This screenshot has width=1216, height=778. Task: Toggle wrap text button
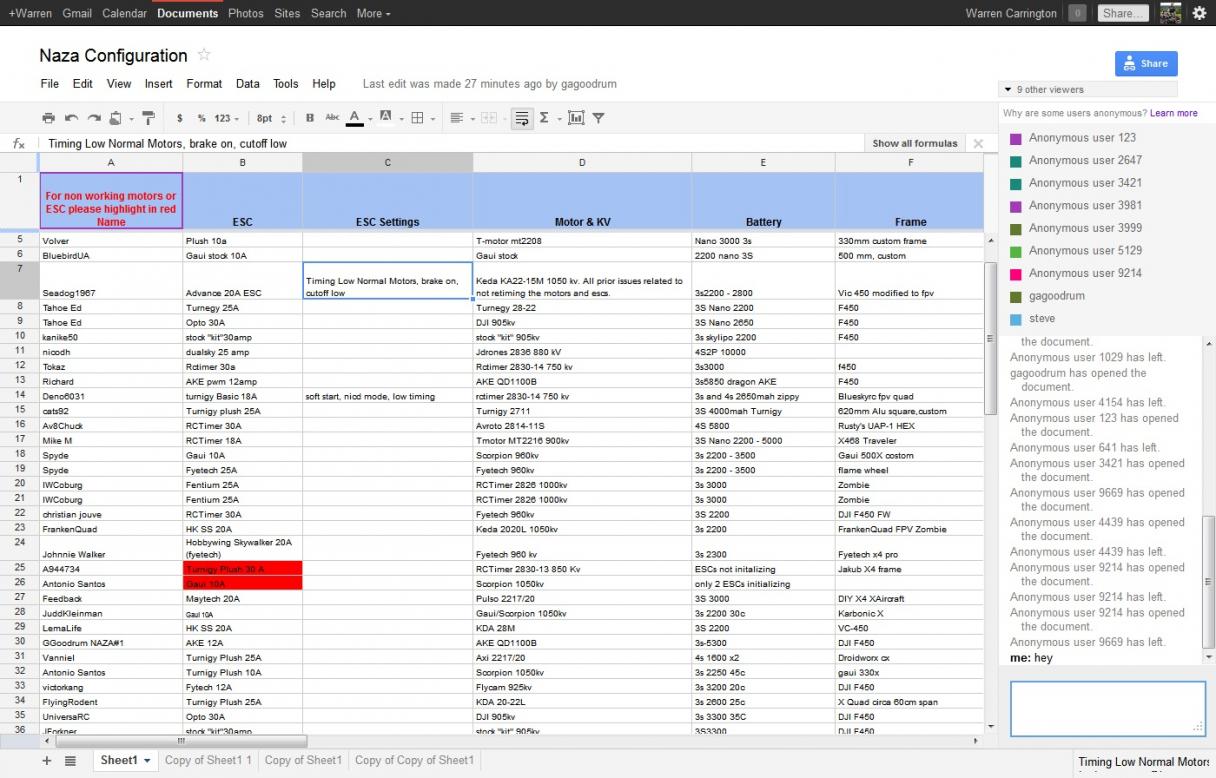coord(521,118)
